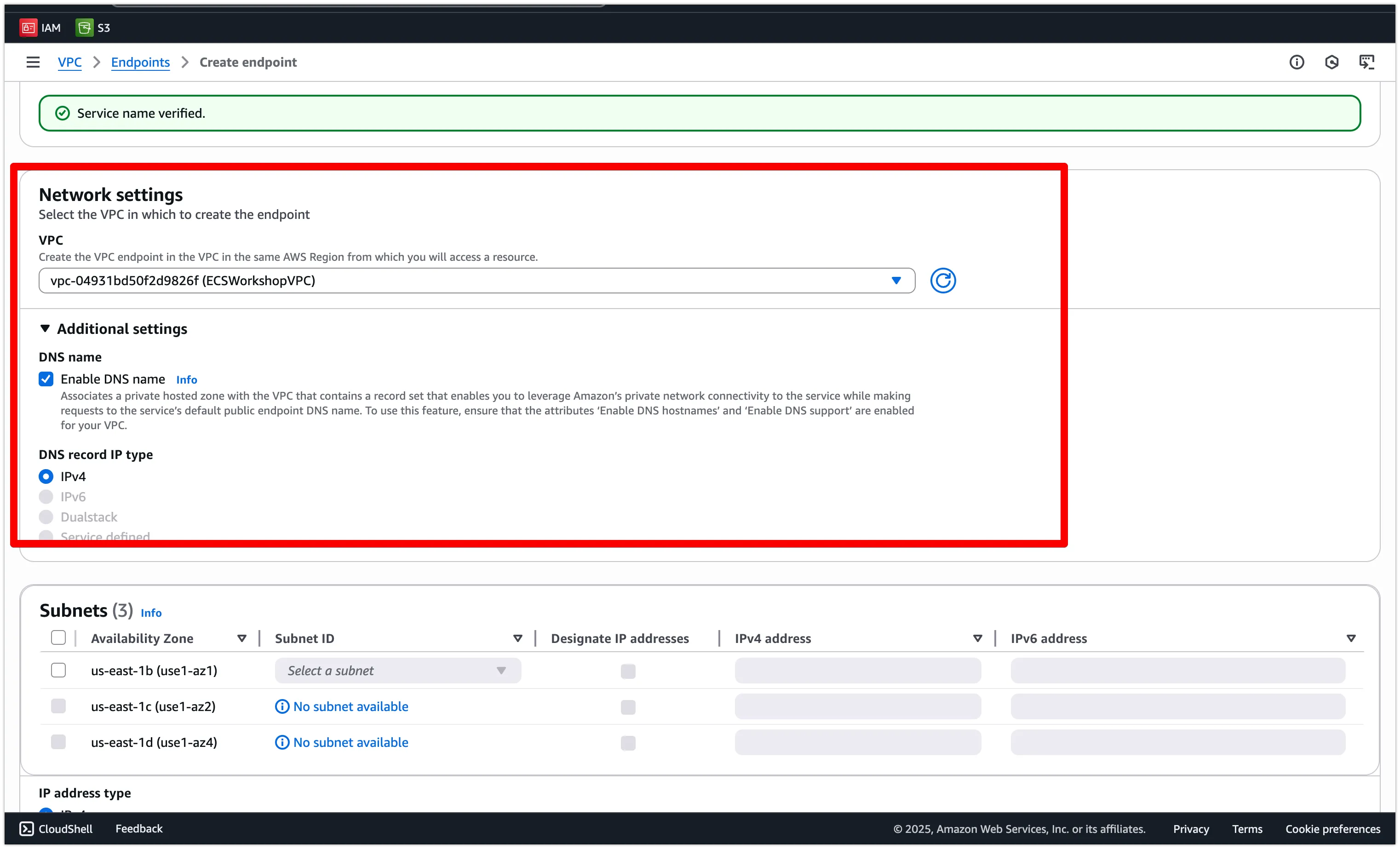
Task: Sort by the Availability Zone column arrow
Action: (241, 638)
